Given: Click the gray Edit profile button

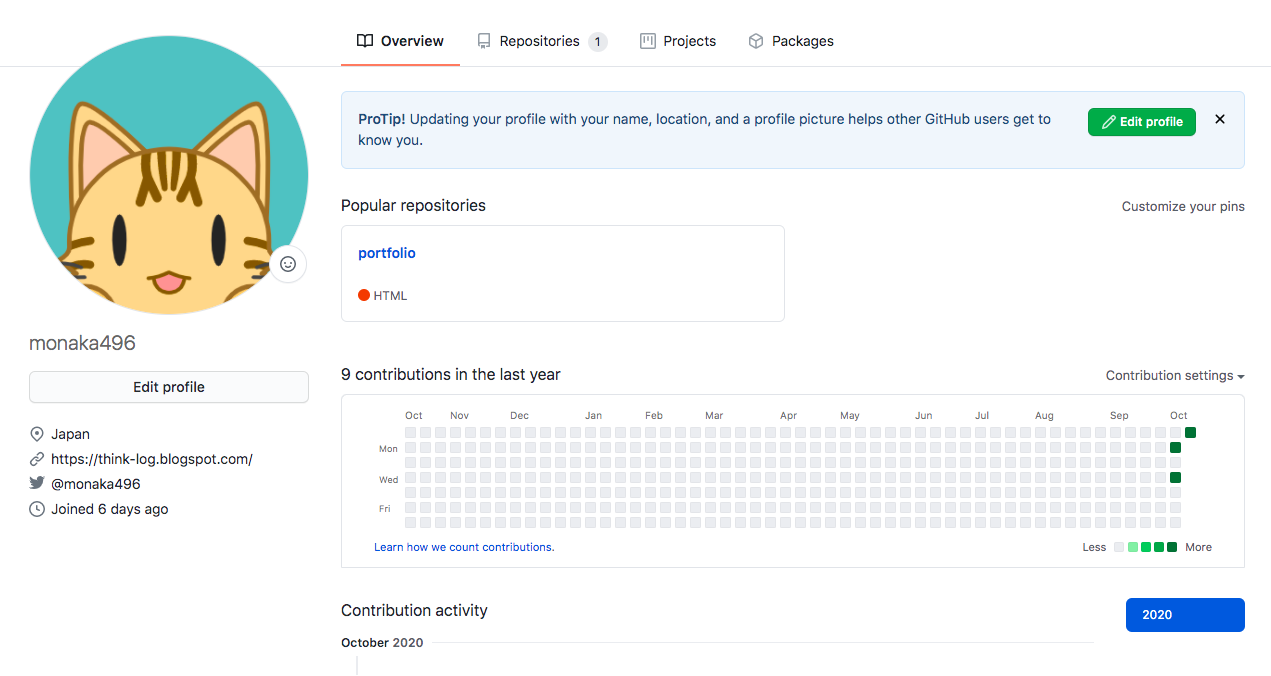Looking at the screenshot, I should [x=169, y=387].
